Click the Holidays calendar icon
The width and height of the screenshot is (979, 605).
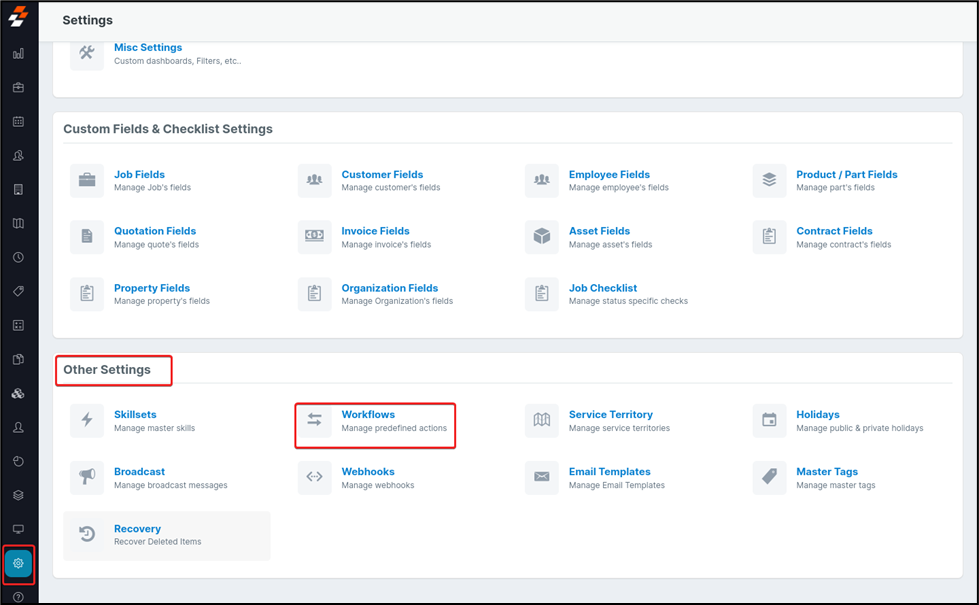(x=769, y=420)
